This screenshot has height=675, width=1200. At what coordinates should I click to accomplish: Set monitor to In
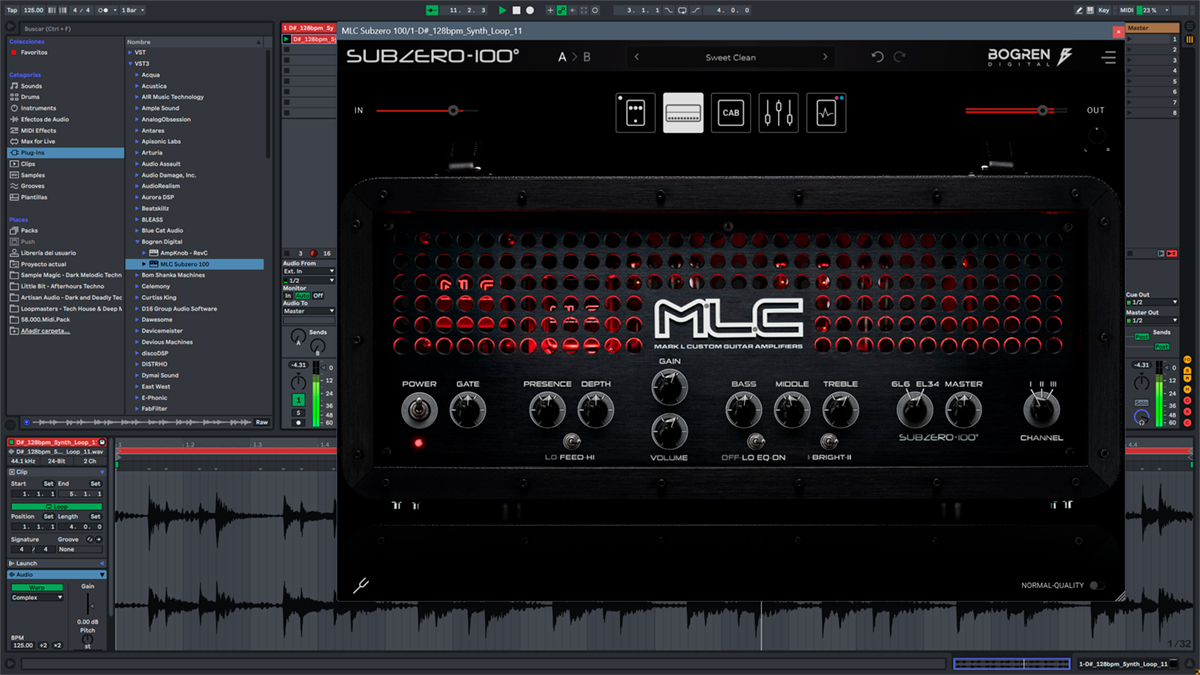[x=288, y=296]
